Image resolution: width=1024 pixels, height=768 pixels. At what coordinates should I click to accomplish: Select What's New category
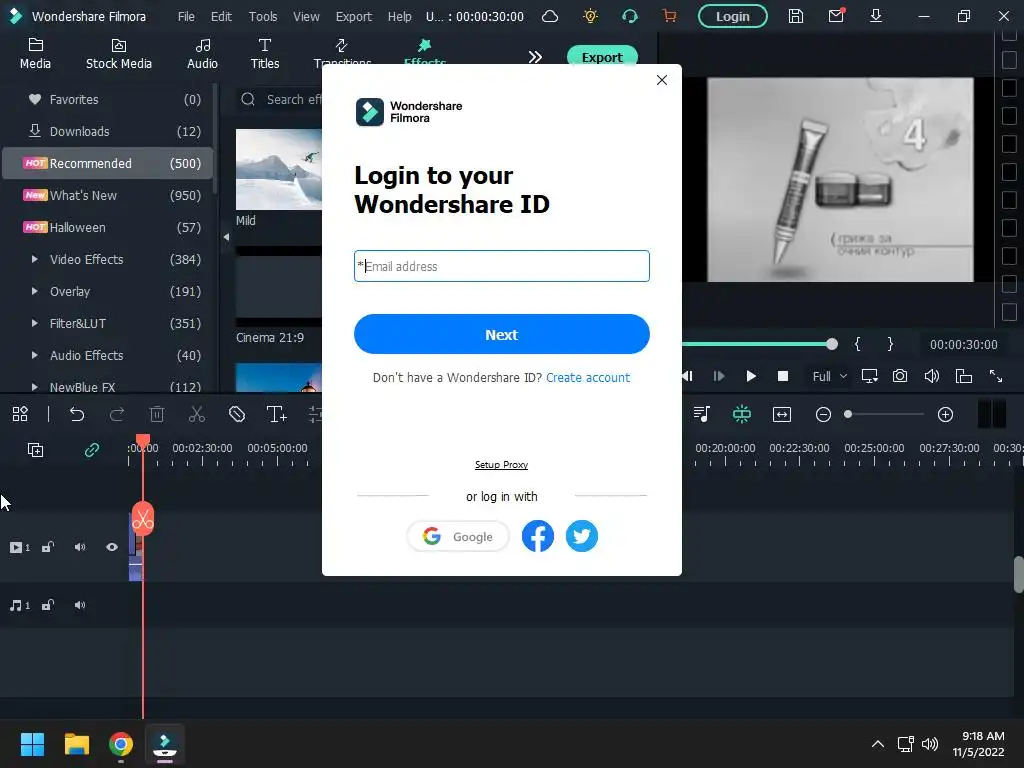[107, 195]
